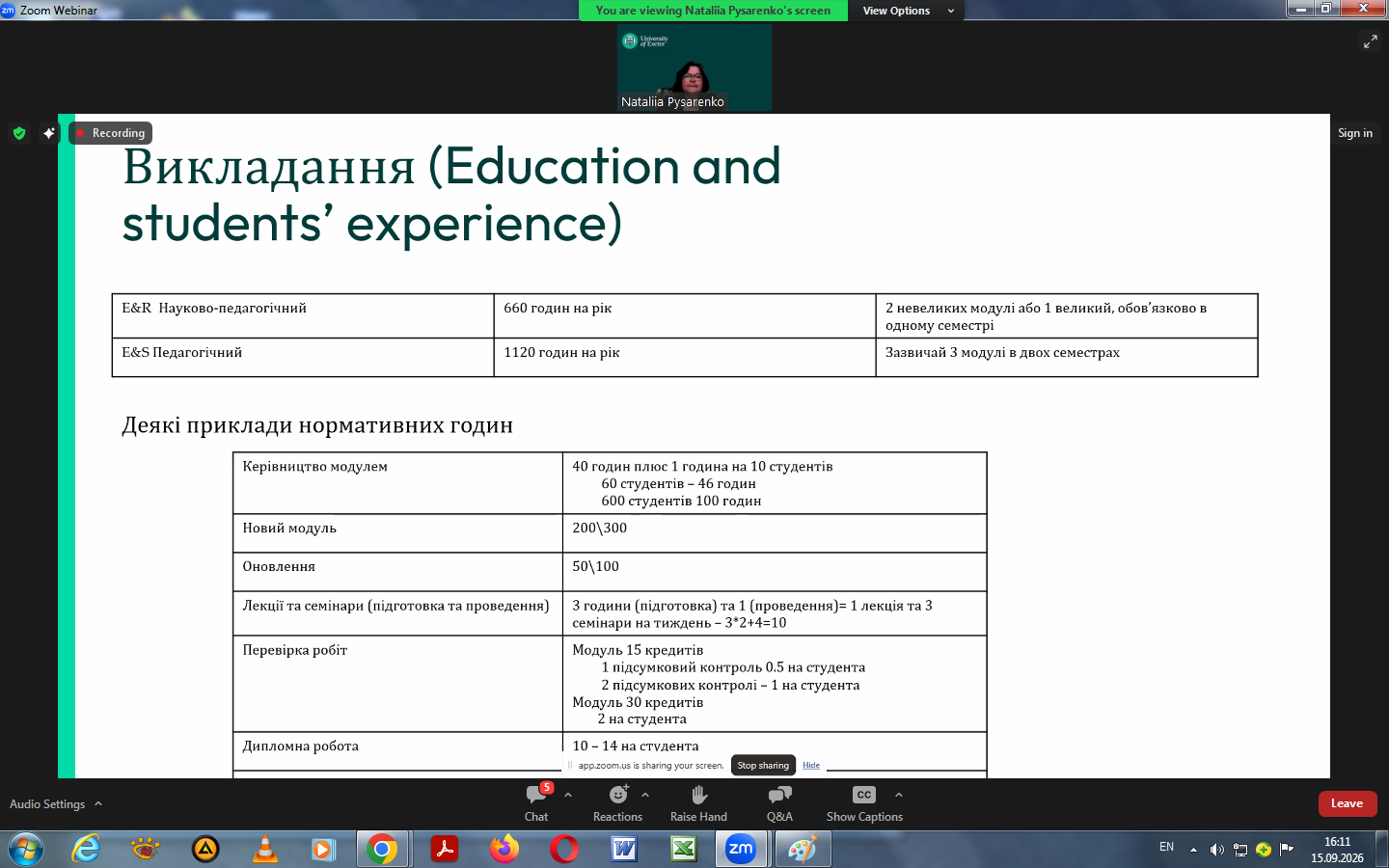Open Google Chrome from the taskbar
The image size is (1389, 868).
click(382, 850)
